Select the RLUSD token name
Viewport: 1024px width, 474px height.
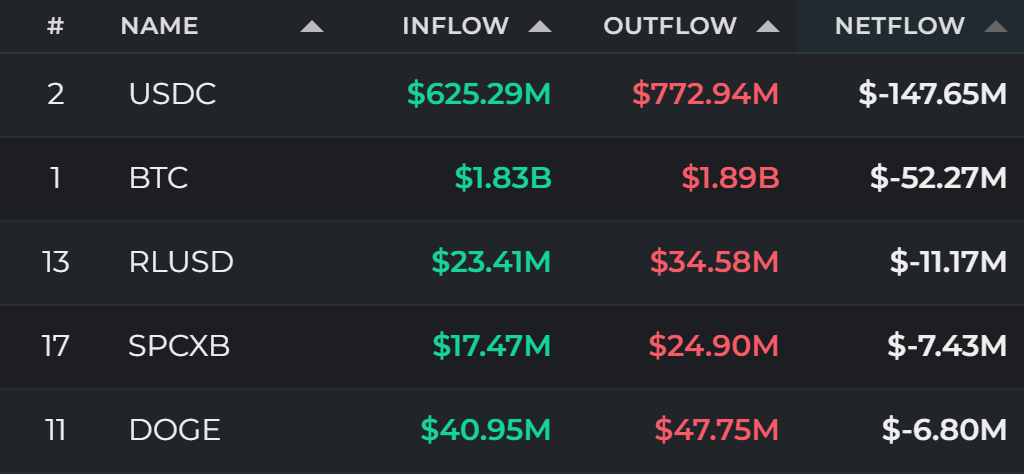(x=181, y=262)
